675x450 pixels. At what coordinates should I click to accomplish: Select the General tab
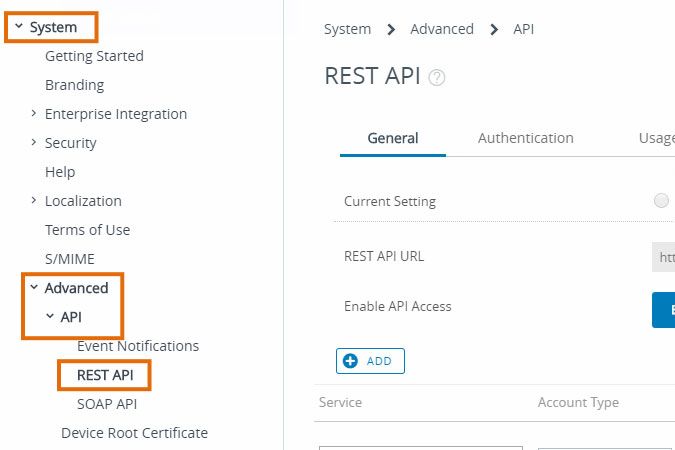[393, 138]
